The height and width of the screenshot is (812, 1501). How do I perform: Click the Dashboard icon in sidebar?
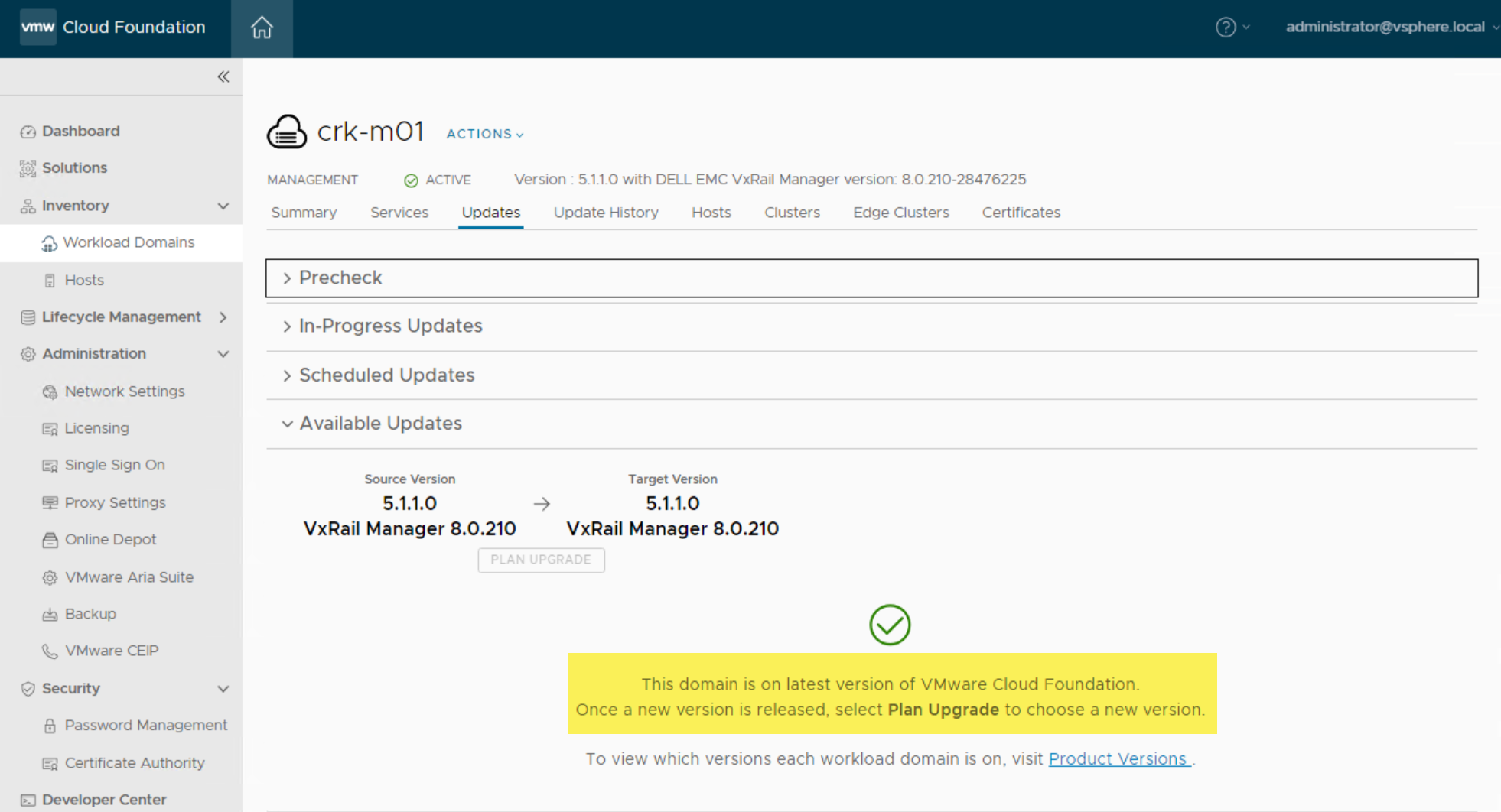point(28,132)
